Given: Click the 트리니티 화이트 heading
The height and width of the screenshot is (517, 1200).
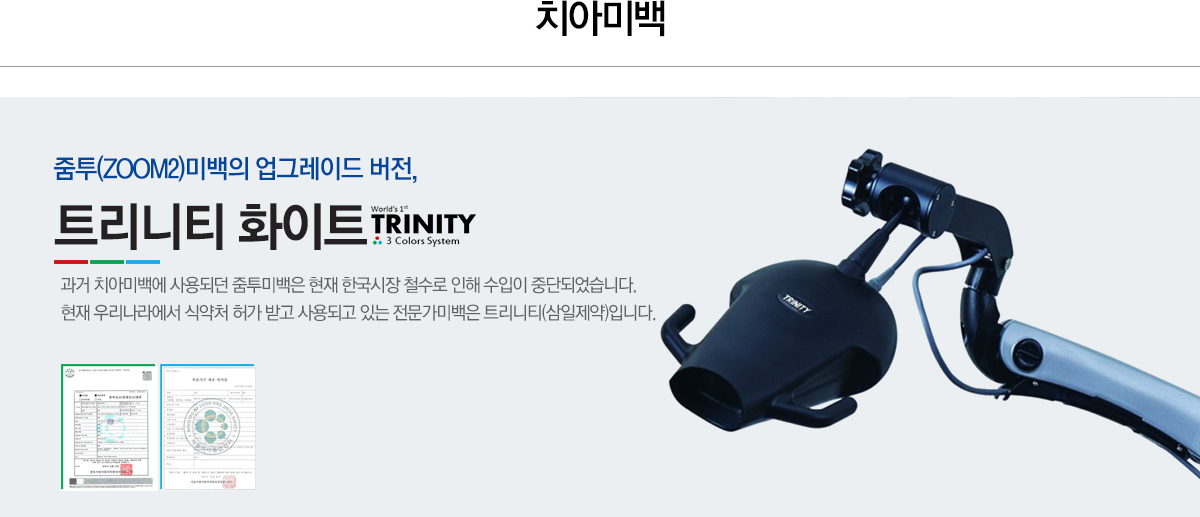Looking at the screenshot, I should [208, 225].
